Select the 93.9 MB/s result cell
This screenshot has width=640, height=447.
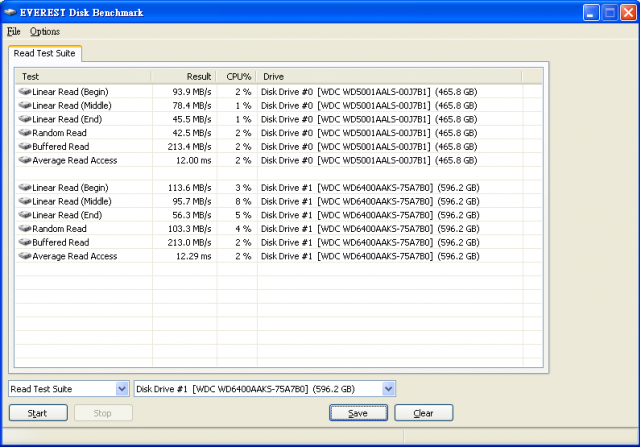[192, 92]
